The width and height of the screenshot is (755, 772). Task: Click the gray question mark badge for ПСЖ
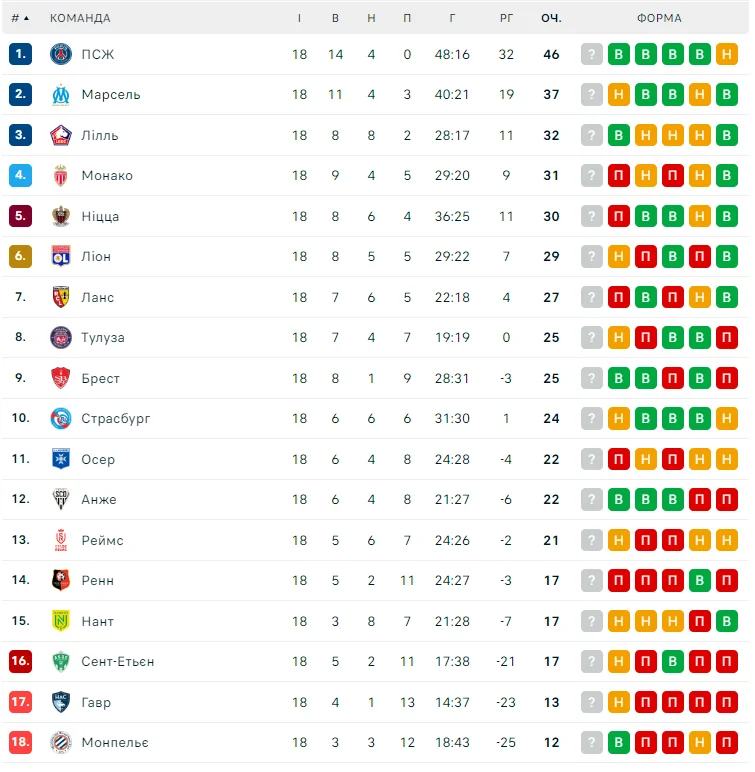click(x=592, y=54)
